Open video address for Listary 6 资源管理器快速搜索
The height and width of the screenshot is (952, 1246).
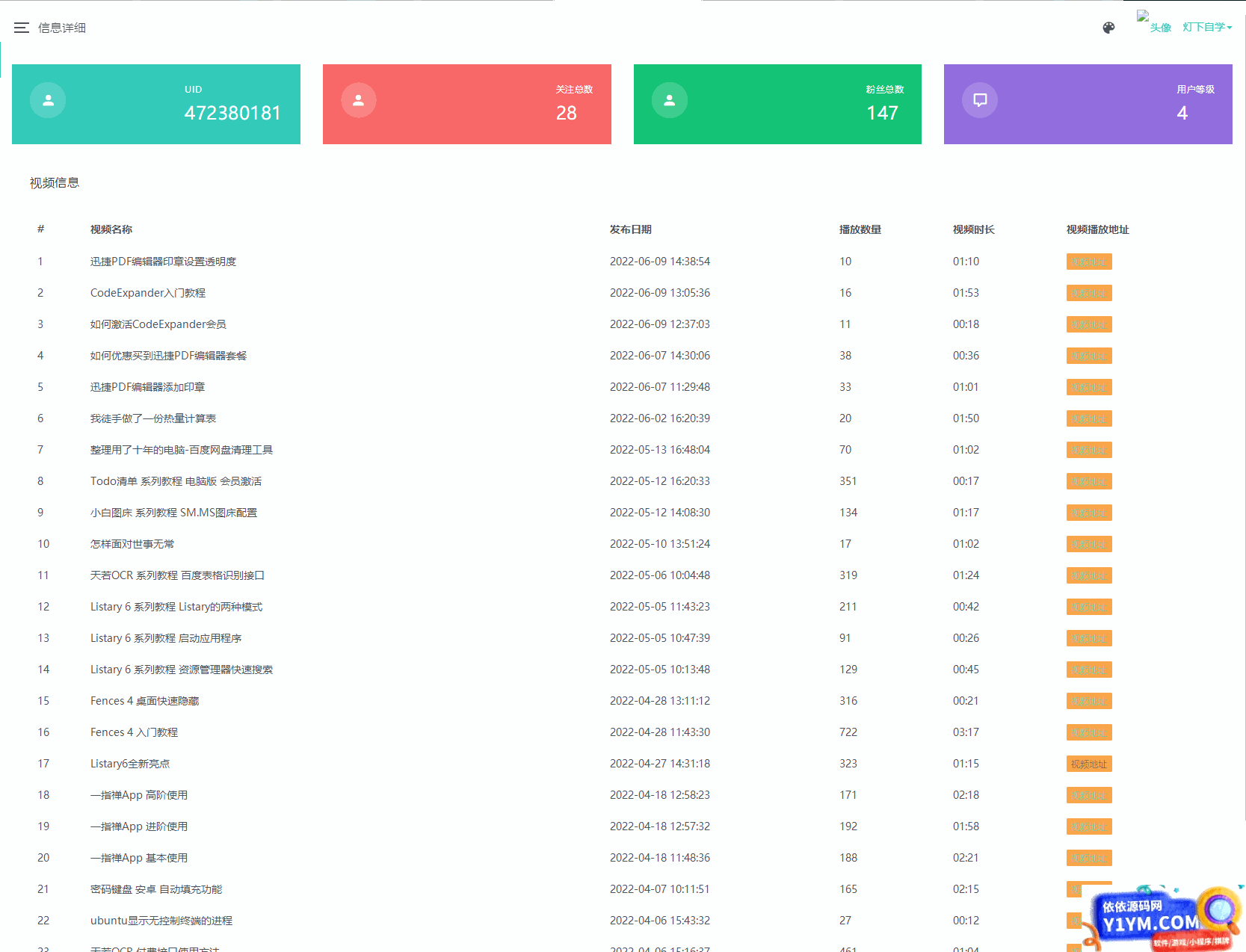pyautogui.click(x=1089, y=670)
